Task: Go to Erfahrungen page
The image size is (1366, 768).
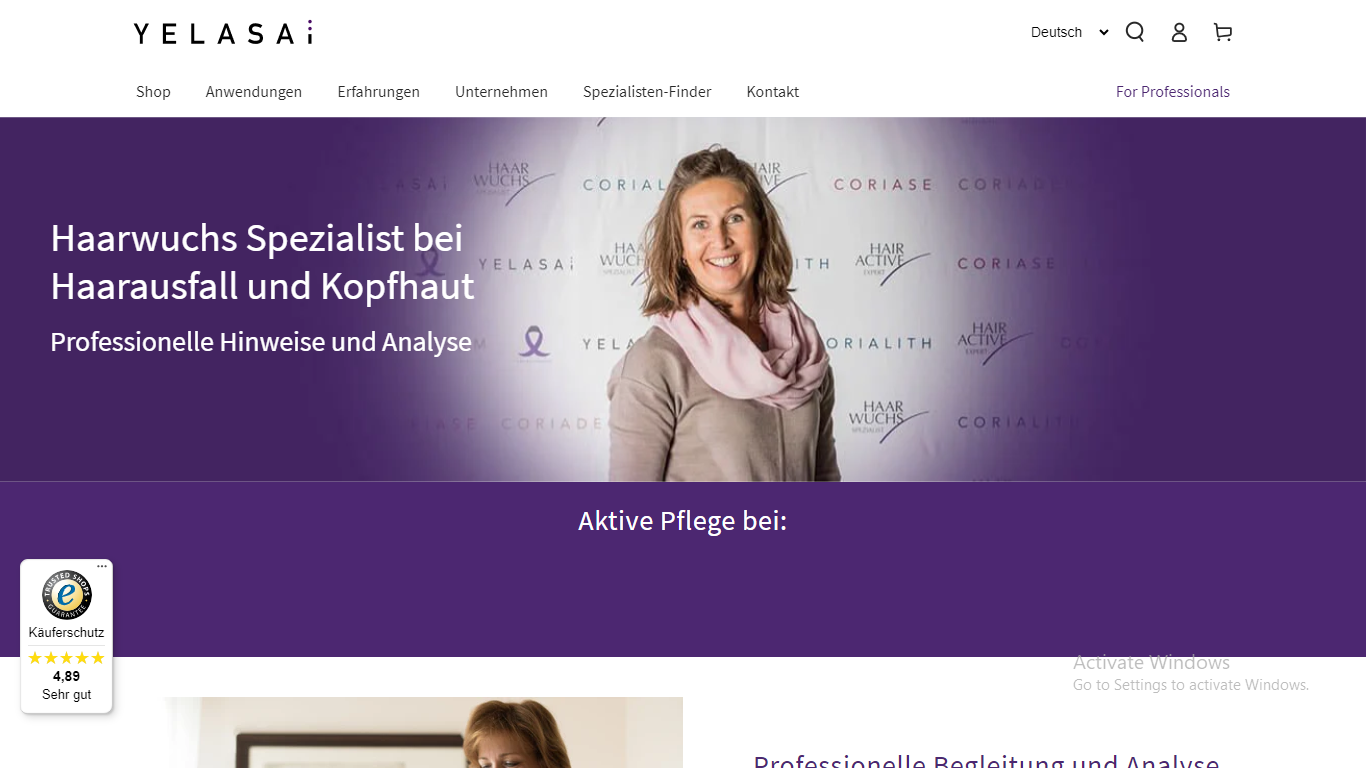Action: (x=378, y=92)
